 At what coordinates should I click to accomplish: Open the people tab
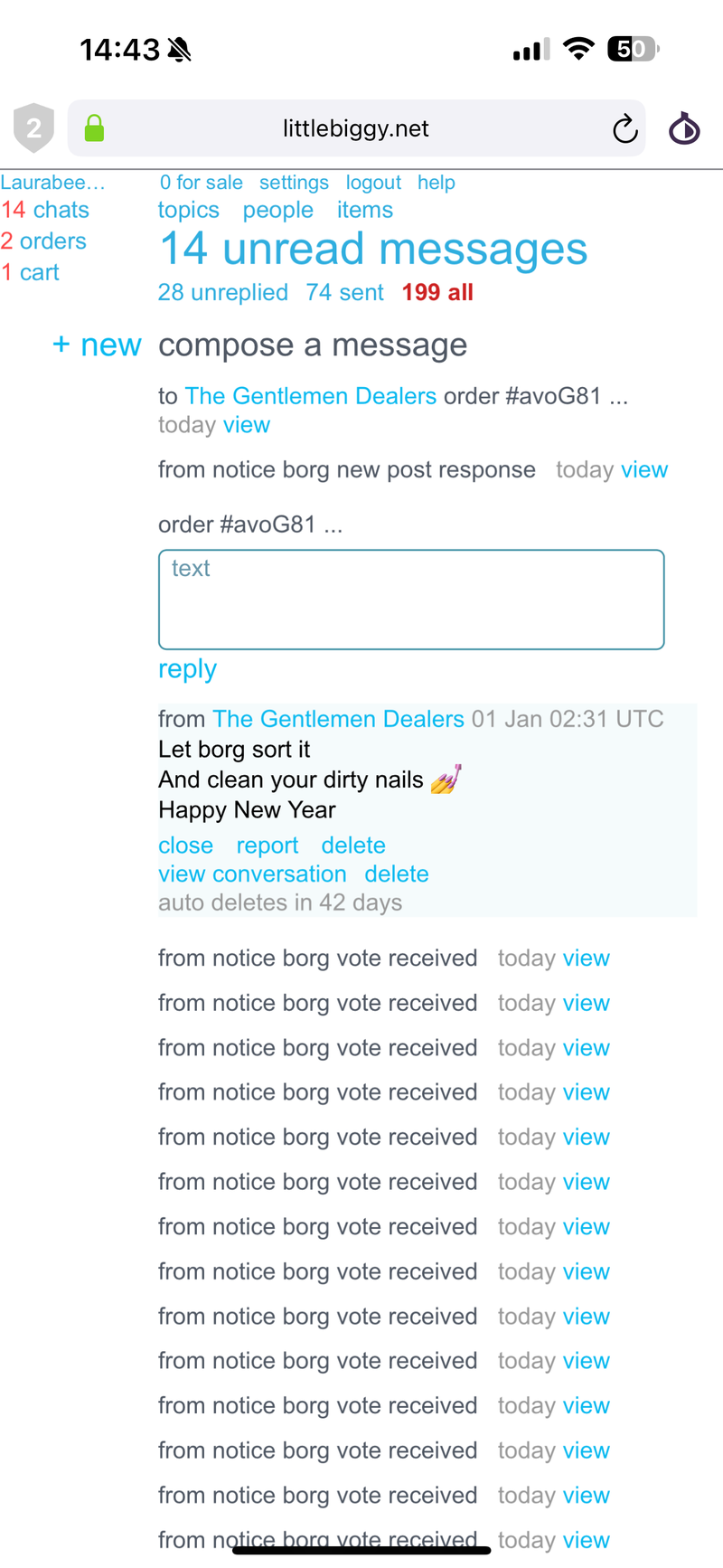[277, 210]
